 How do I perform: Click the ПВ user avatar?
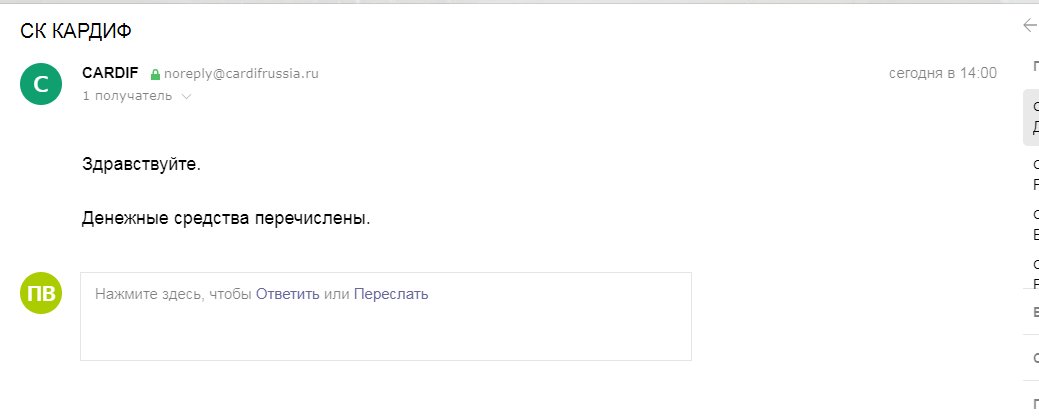[x=41, y=293]
